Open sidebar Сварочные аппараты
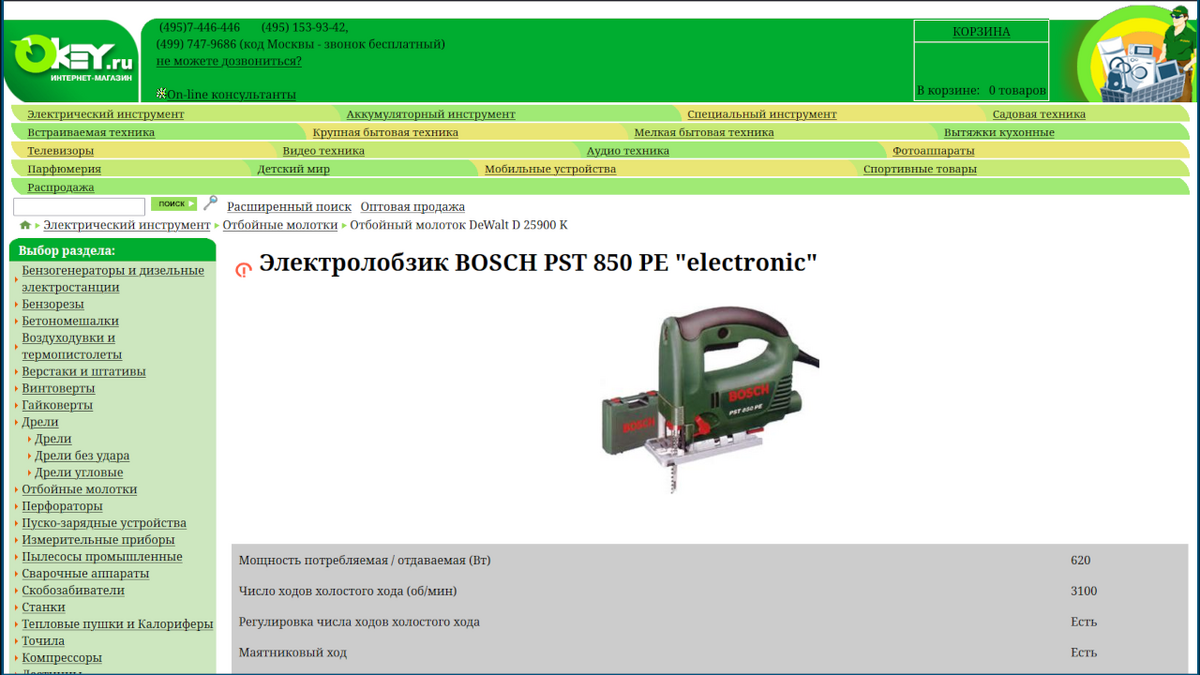 [86, 574]
